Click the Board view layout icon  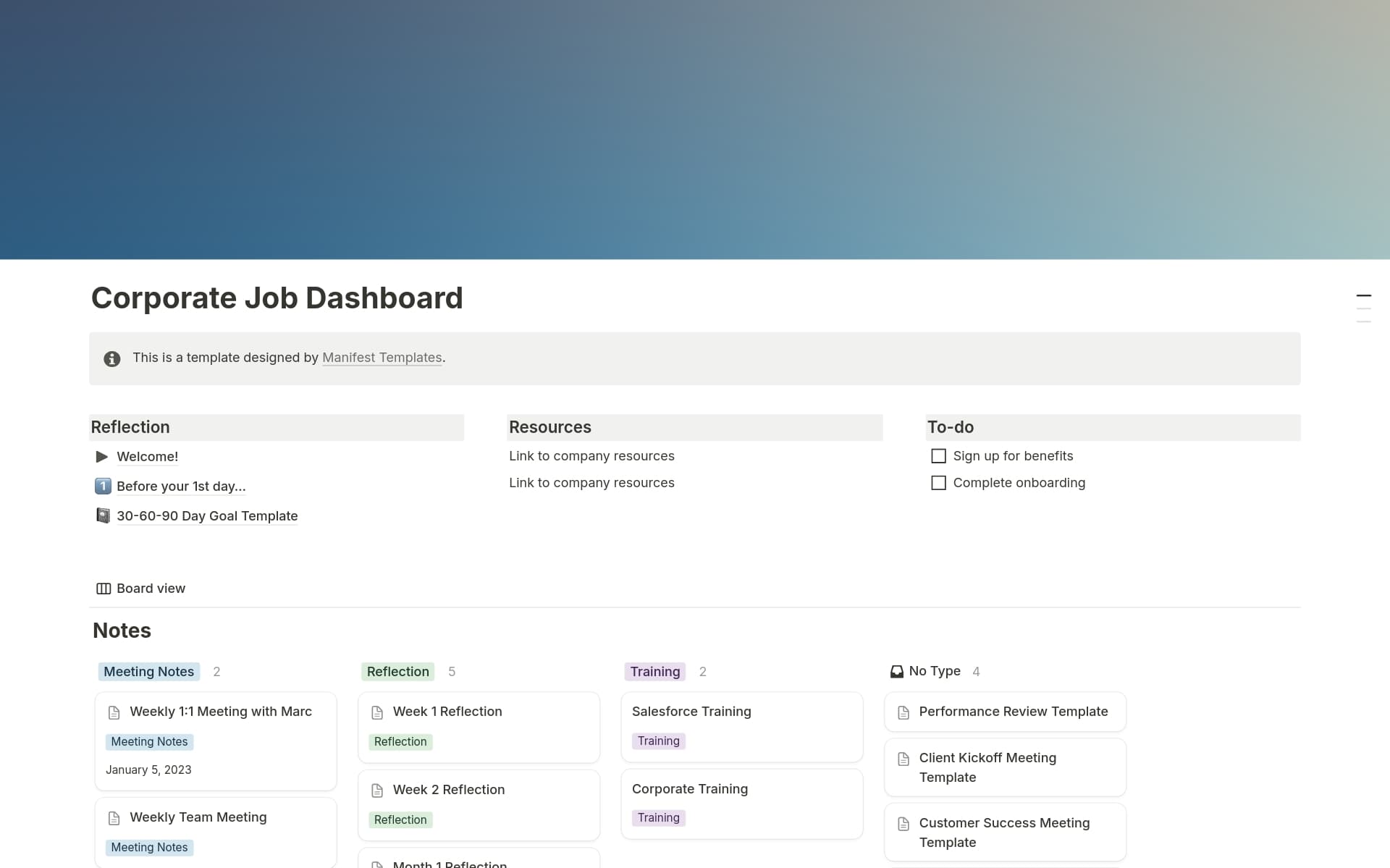click(x=104, y=589)
